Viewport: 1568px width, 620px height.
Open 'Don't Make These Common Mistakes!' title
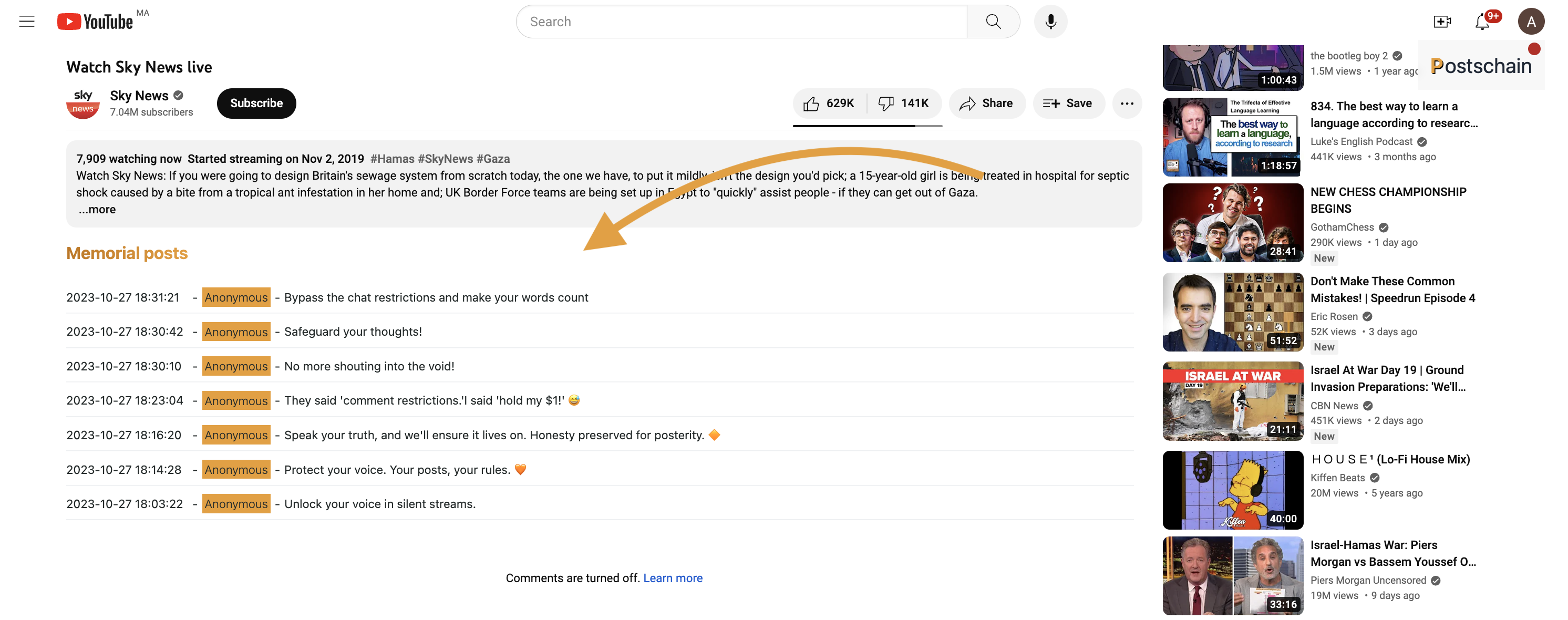pos(1392,290)
